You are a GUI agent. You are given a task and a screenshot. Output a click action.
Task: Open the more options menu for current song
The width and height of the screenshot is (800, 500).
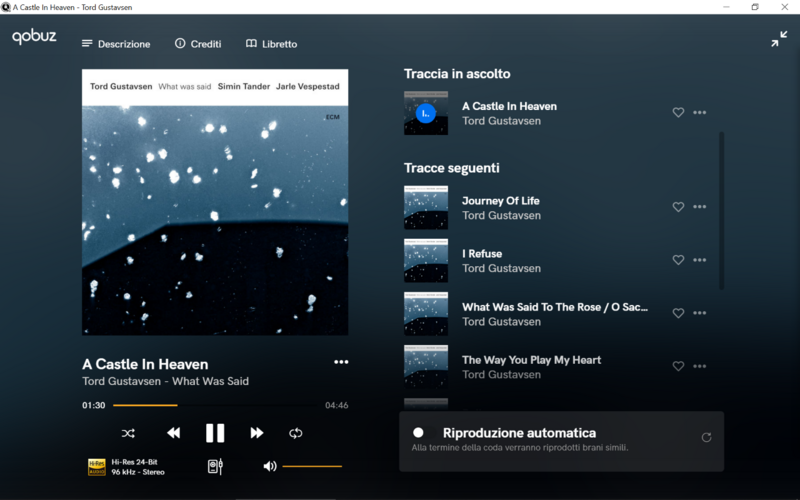(341, 362)
